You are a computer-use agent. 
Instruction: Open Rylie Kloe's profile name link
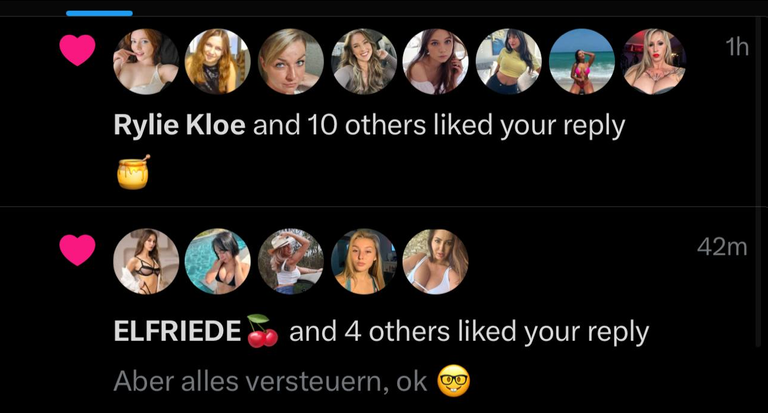click(x=179, y=125)
